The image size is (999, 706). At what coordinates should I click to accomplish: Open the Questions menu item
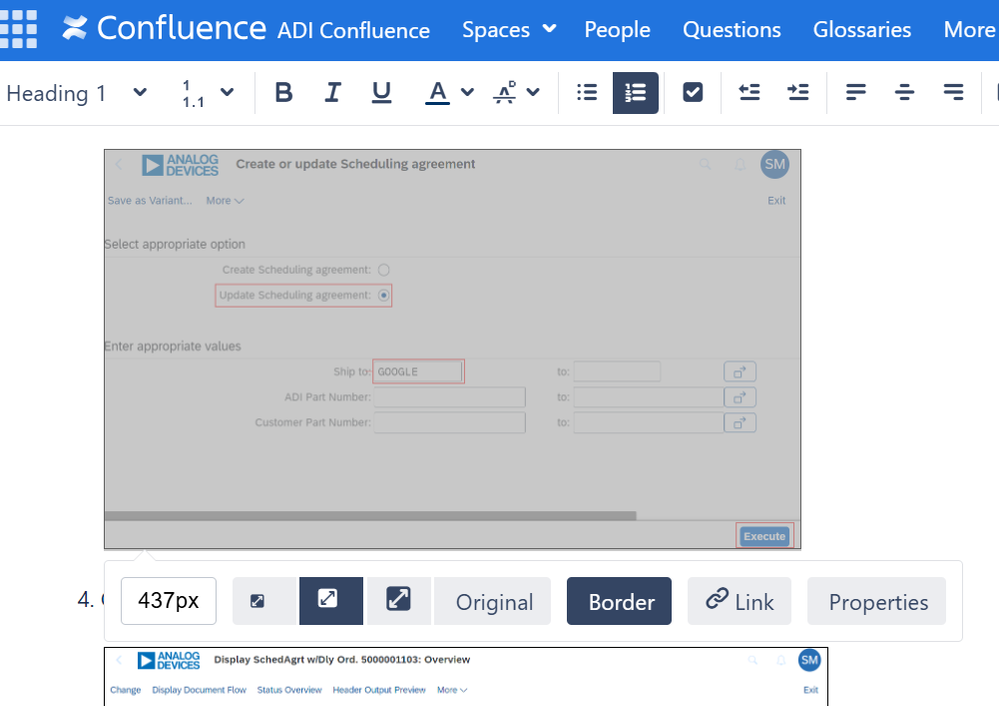[731, 29]
